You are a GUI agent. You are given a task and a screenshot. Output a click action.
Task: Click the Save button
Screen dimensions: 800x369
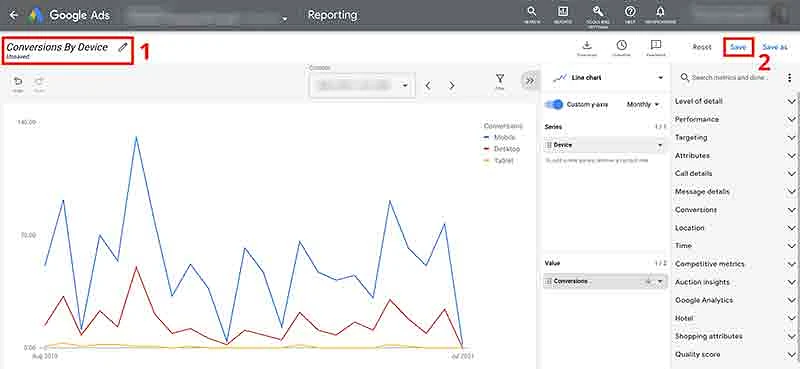[738, 47]
